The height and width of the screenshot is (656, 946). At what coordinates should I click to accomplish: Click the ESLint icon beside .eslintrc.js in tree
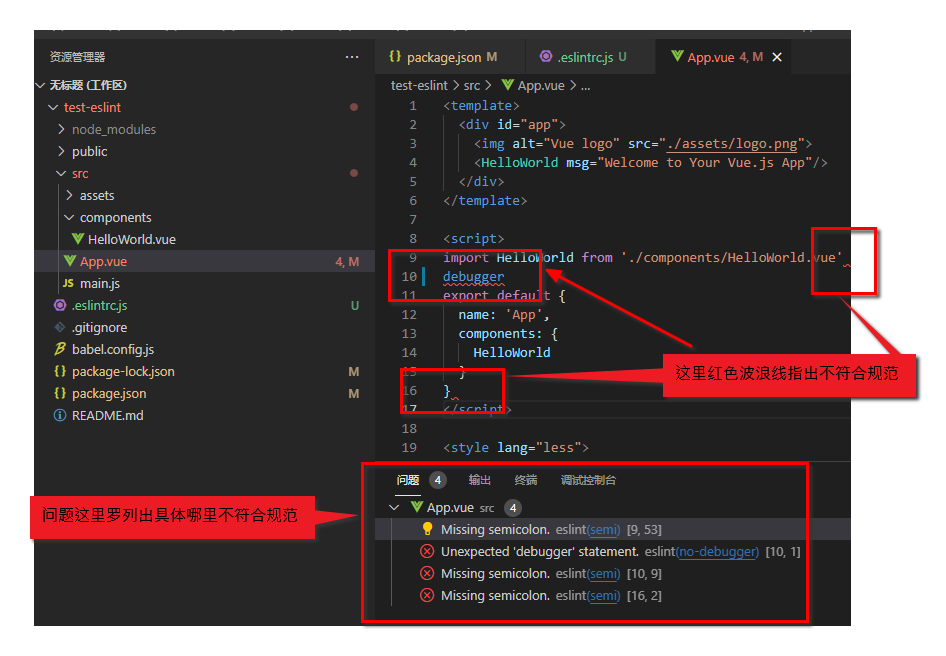pos(60,305)
